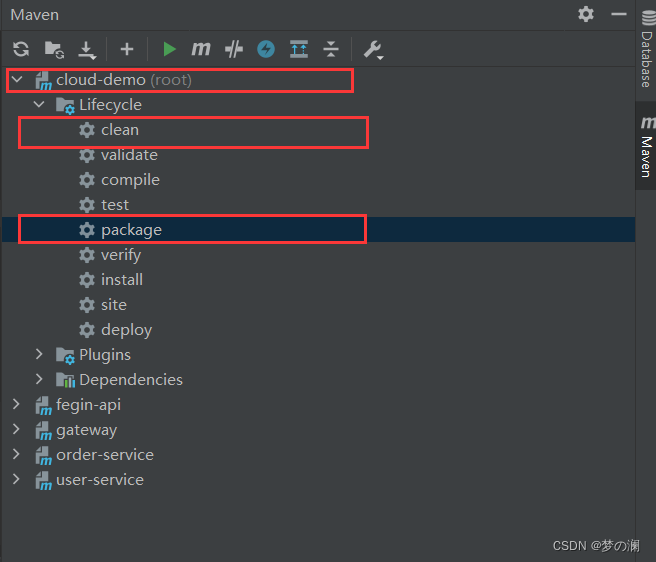Image resolution: width=656 pixels, height=562 pixels.
Task: Click gateway Maven module icon
Action: [x=43, y=431]
